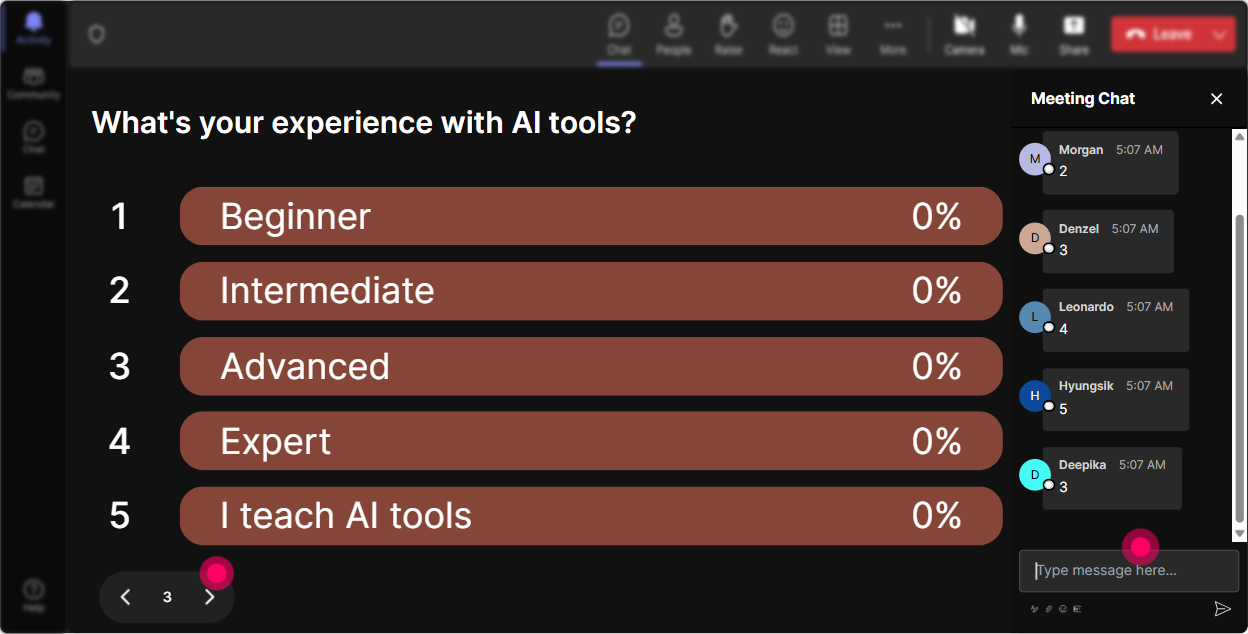Click the Leave meeting button
The width and height of the screenshot is (1248, 634).
[1160, 34]
